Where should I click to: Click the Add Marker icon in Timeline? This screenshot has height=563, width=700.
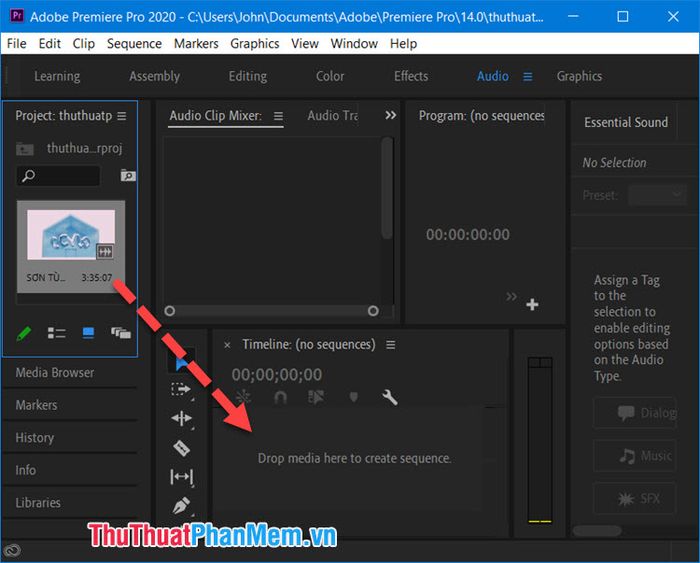pyautogui.click(x=354, y=397)
